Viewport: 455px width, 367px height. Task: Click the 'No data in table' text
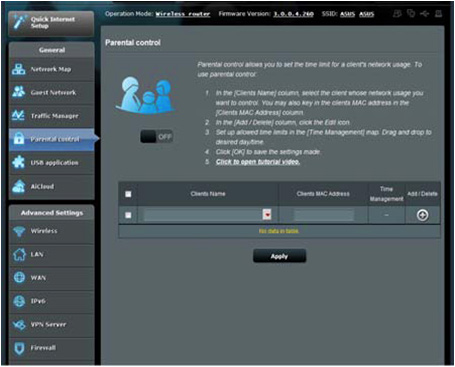[x=279, y=231]
